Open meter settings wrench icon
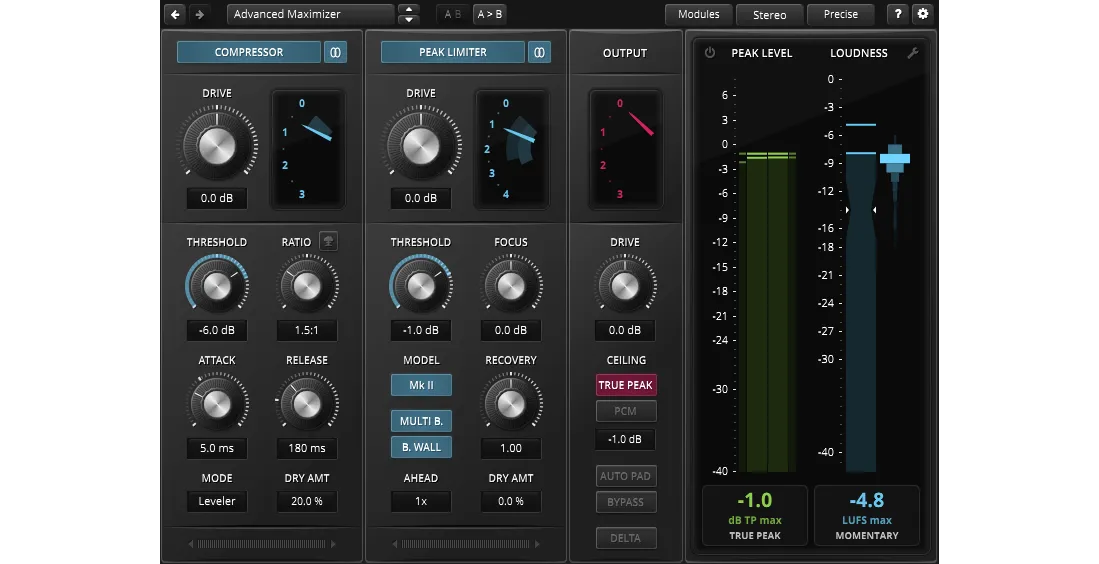Screen dimensions: 1099x564 pos(912,53)
